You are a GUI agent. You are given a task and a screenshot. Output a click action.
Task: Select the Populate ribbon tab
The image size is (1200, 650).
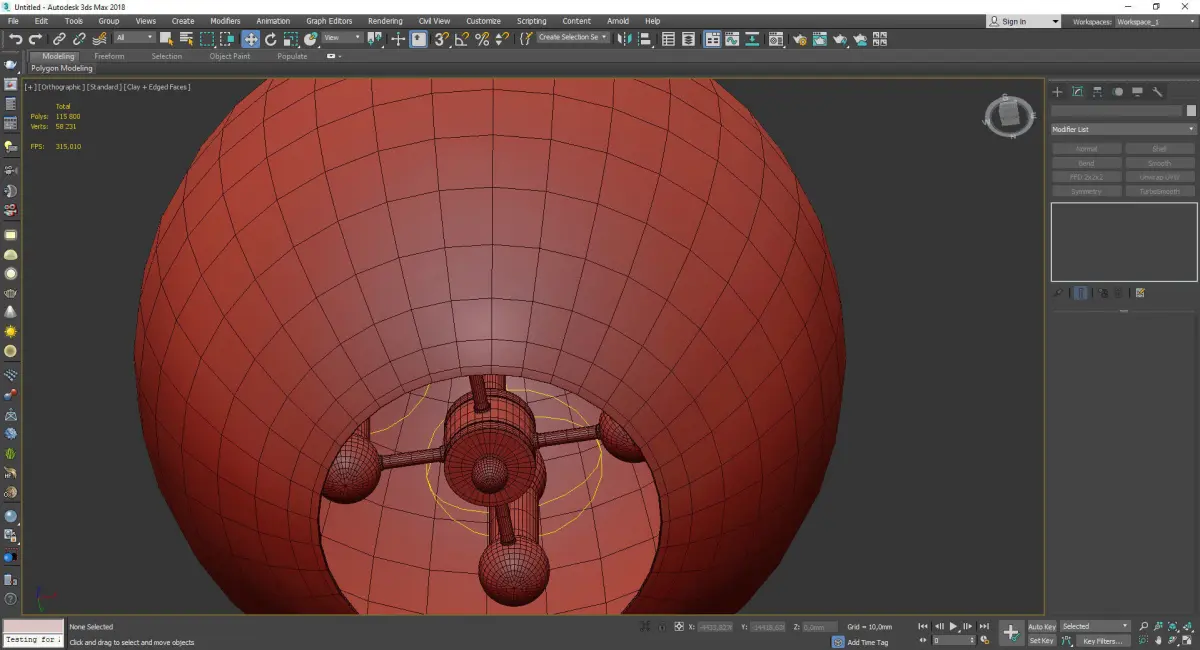point(292,57)
